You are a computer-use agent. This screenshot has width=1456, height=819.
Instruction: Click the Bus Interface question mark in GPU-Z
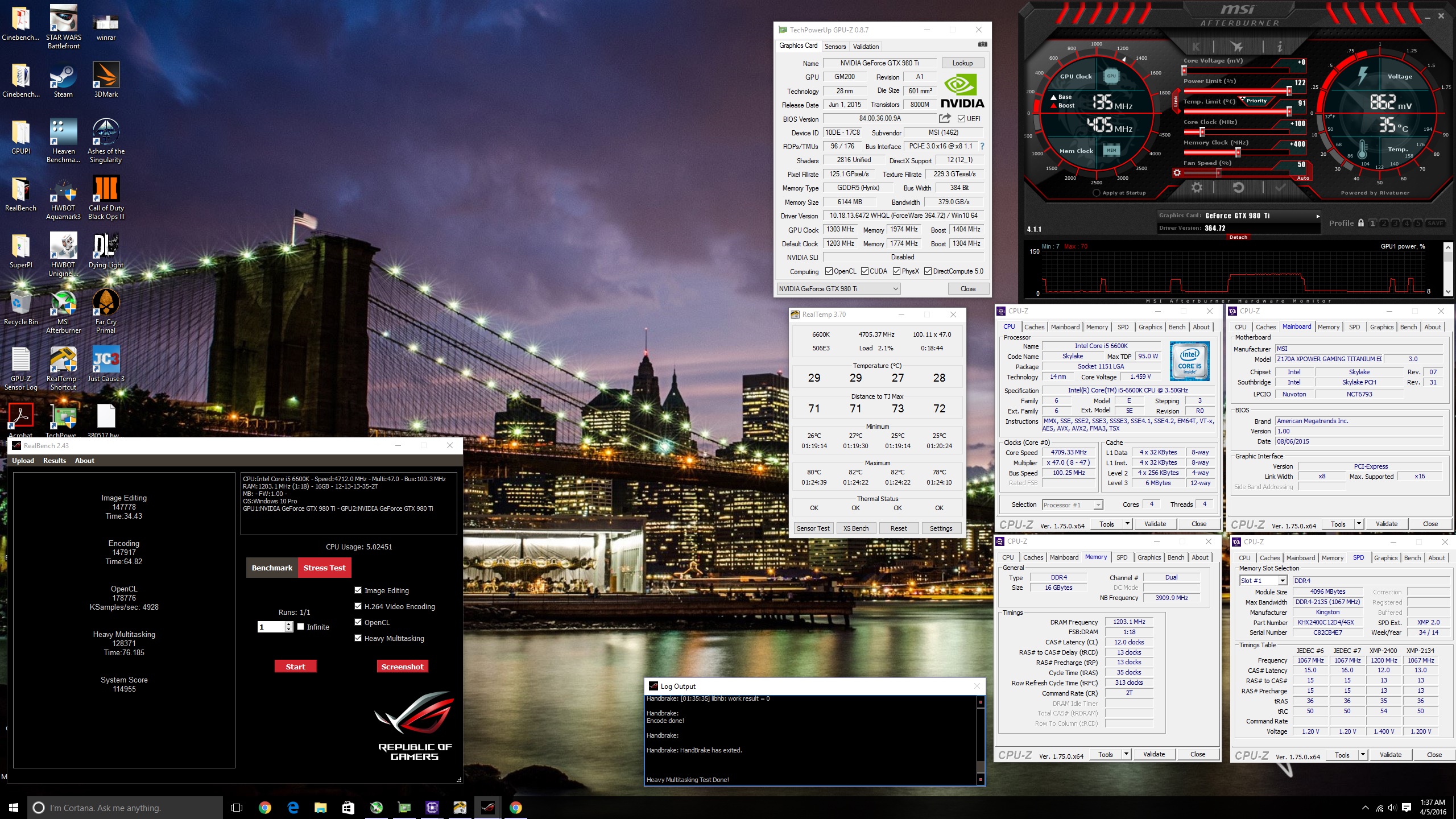click(x=982, y=146)
